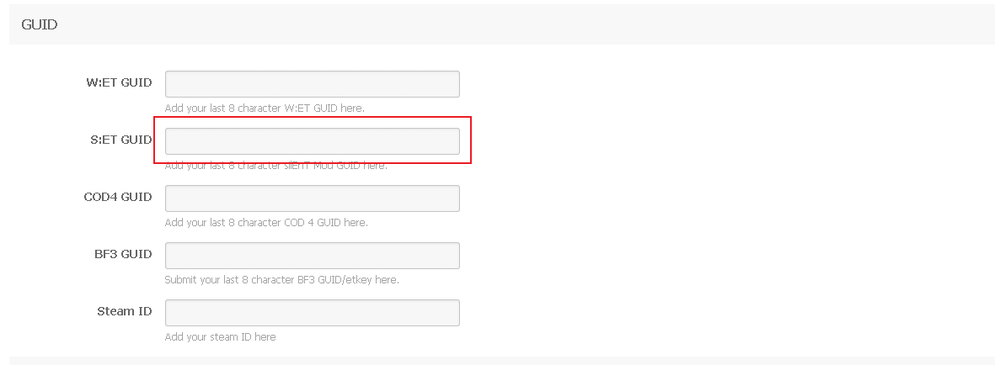This screenshot has width=1000, height=365.
Task: Select the COD4 GUID input field
Action: [x=312, y=198]
